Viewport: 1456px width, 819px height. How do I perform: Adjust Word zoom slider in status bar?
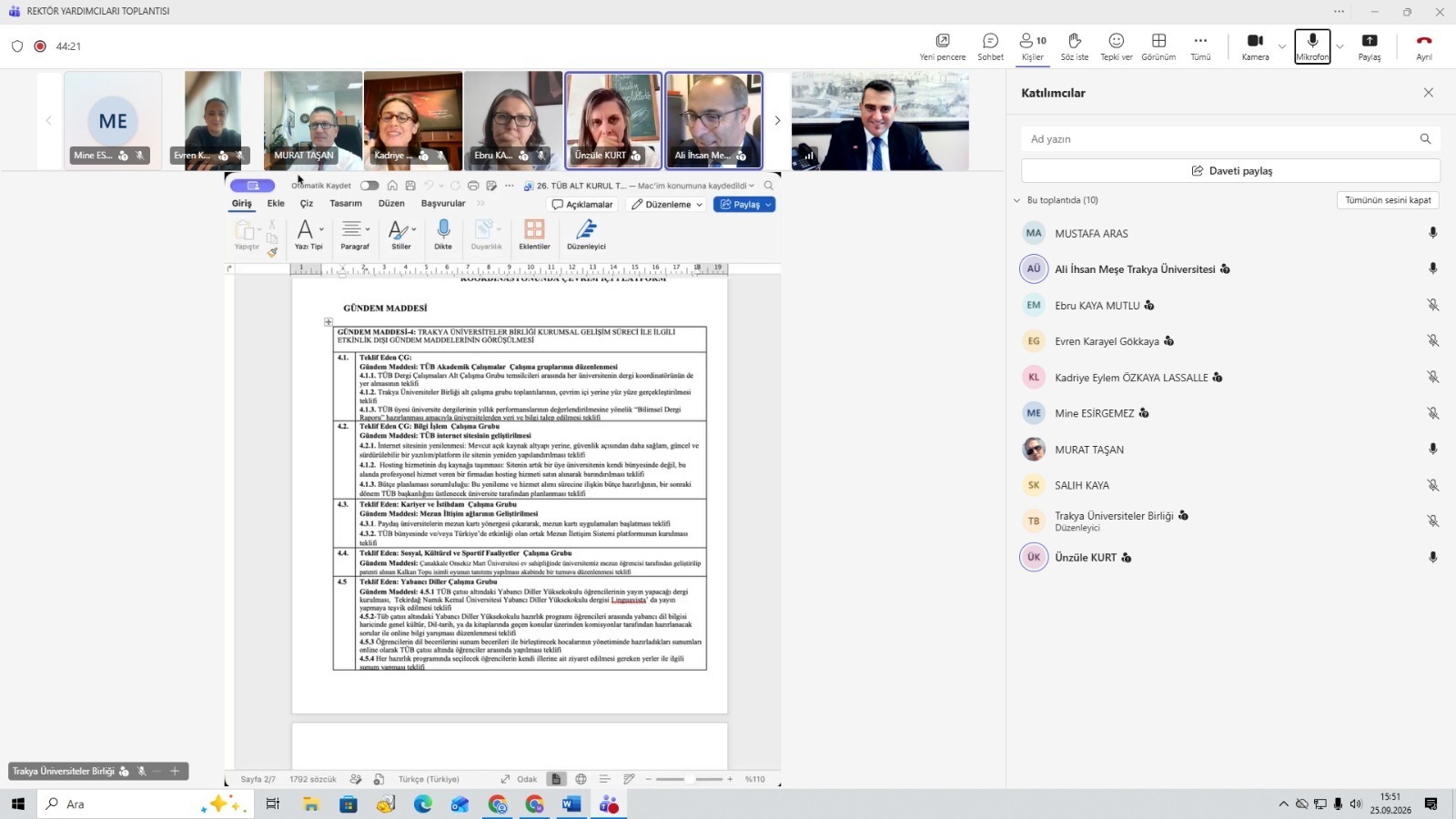point(689,779)
